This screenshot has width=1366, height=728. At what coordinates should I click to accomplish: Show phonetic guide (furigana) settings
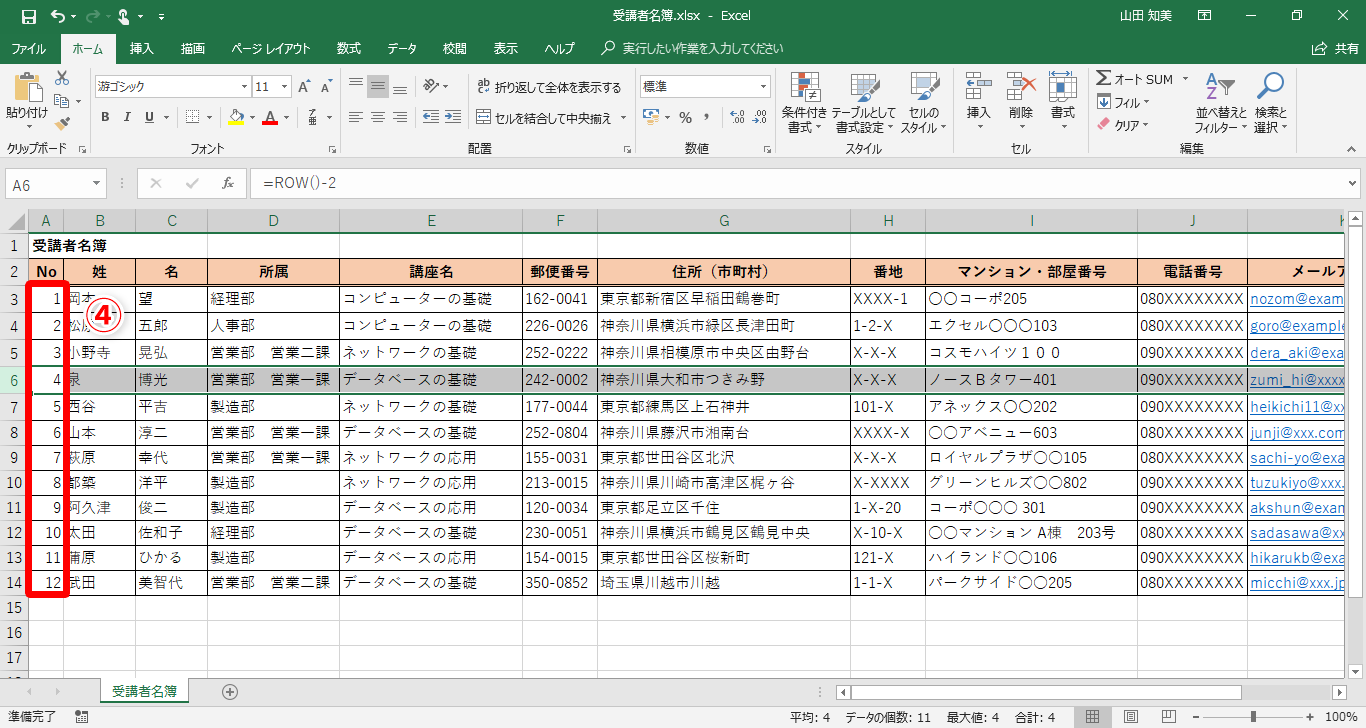[x=313, y=117]
